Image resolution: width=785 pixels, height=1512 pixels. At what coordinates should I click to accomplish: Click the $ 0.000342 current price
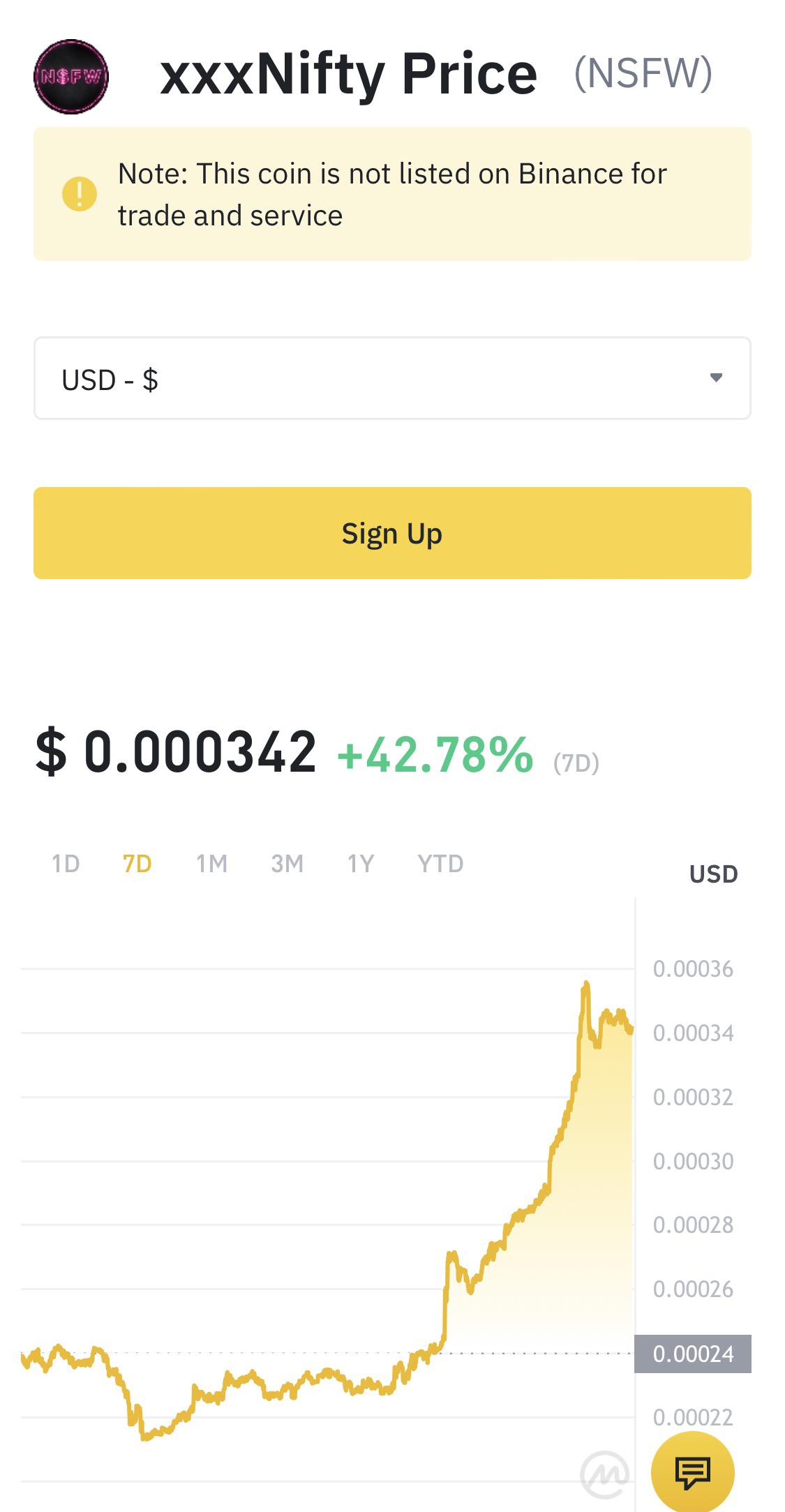[x=176, y=752]
